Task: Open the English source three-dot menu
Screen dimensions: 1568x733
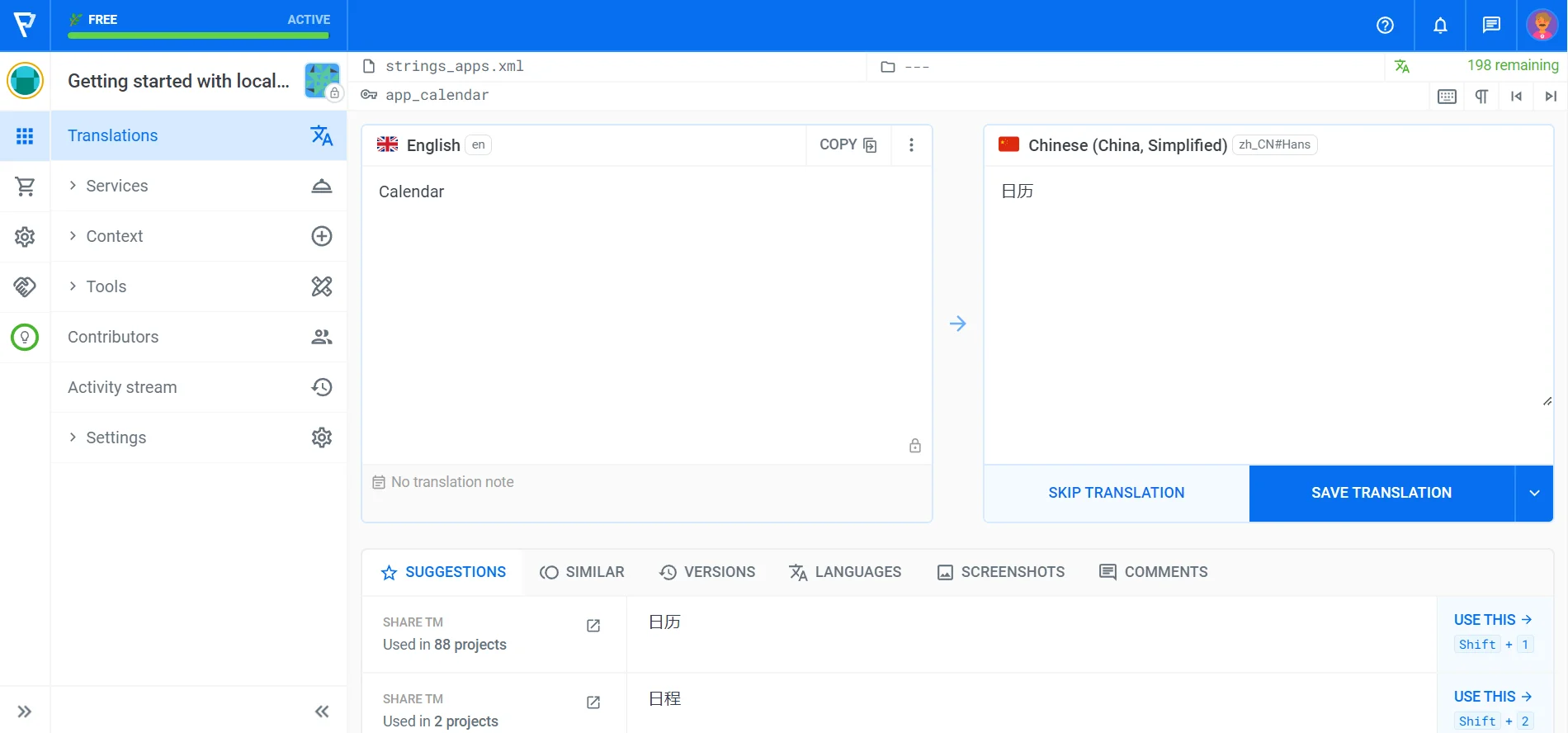Action: point(911,145)
